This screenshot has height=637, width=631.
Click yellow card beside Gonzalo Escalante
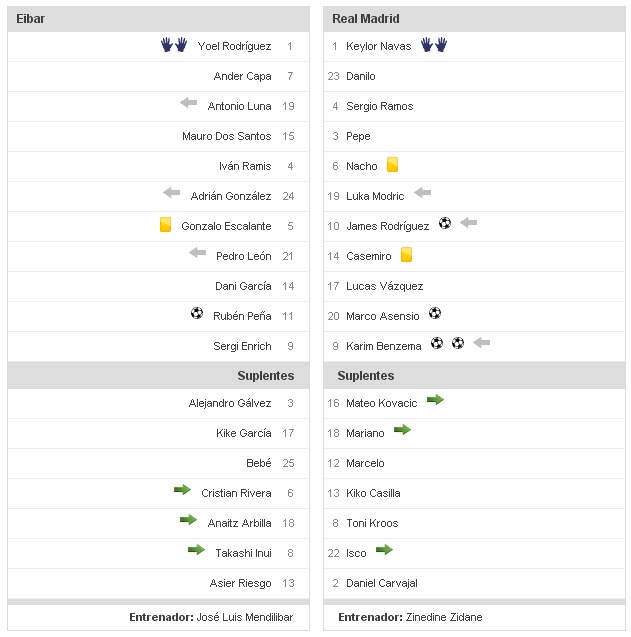(166, 225)
